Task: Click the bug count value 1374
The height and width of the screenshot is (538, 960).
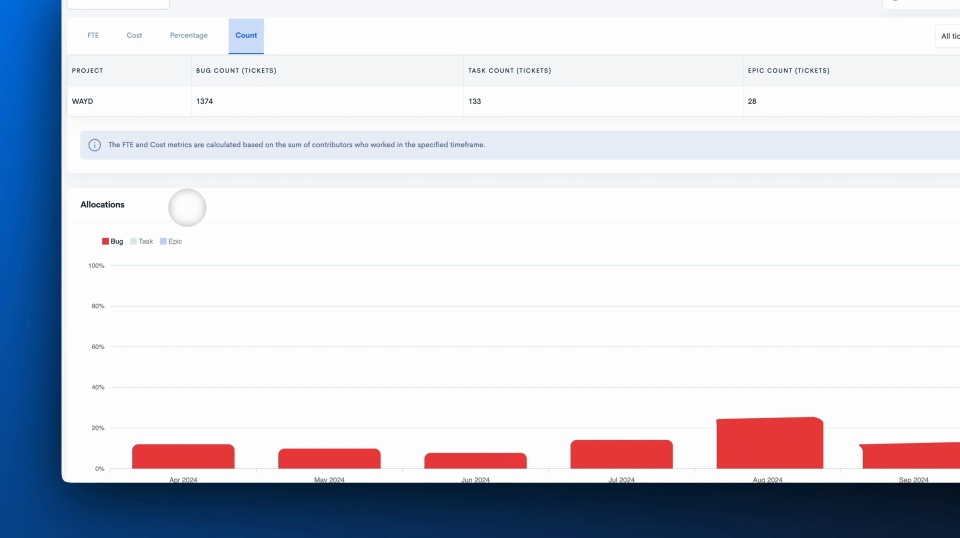Action: point(204,102)
